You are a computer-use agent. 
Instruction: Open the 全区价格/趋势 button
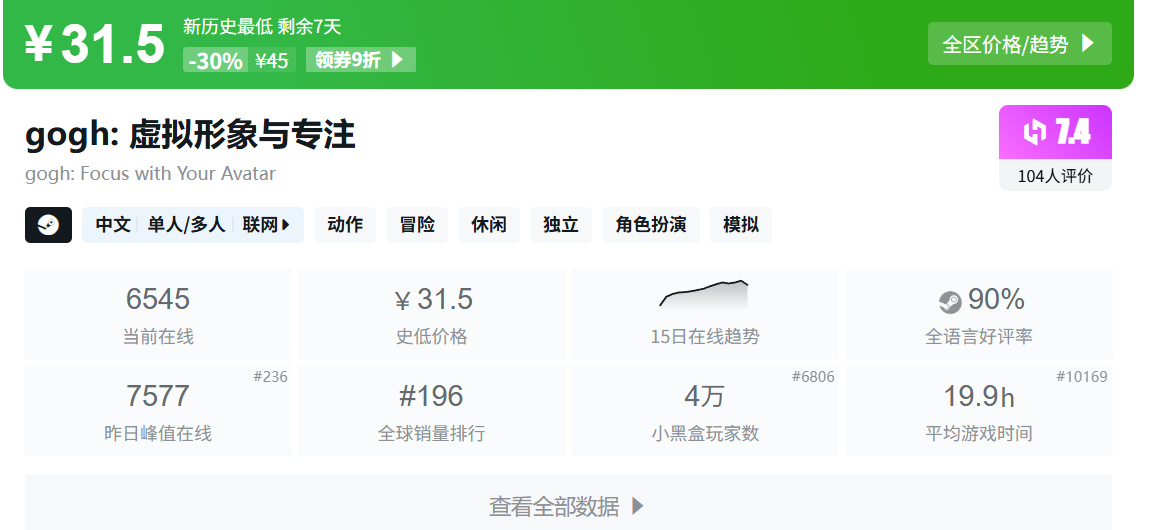(x=1019, y=44)
